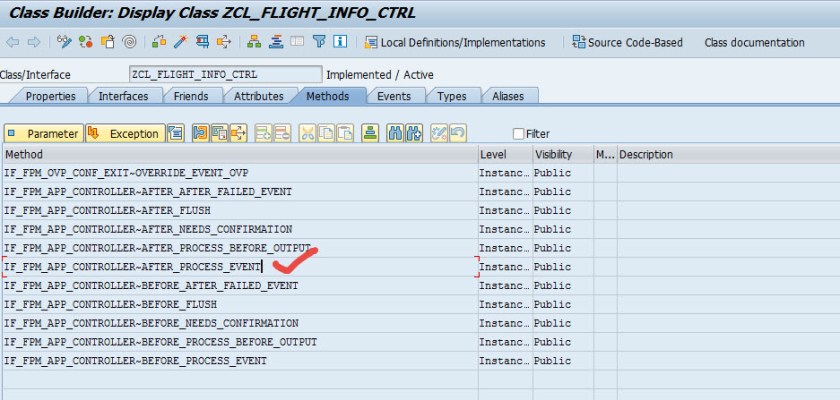The height and width of the screenshot is (400, 840).
Task: Enable the Filter checkbox
Action: (x=518, y=134)
